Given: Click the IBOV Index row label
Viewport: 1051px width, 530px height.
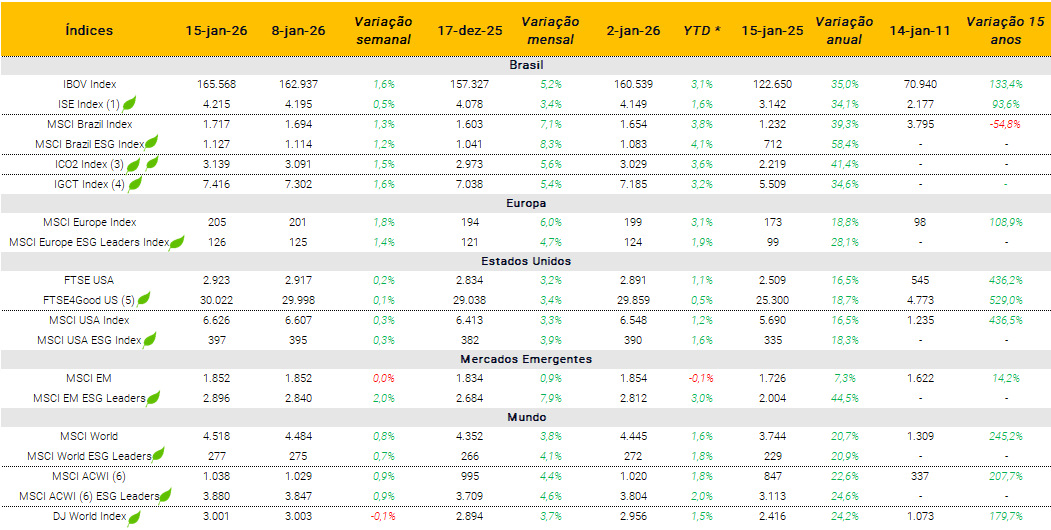Looking at the screenshot, I should pos(89,84).
